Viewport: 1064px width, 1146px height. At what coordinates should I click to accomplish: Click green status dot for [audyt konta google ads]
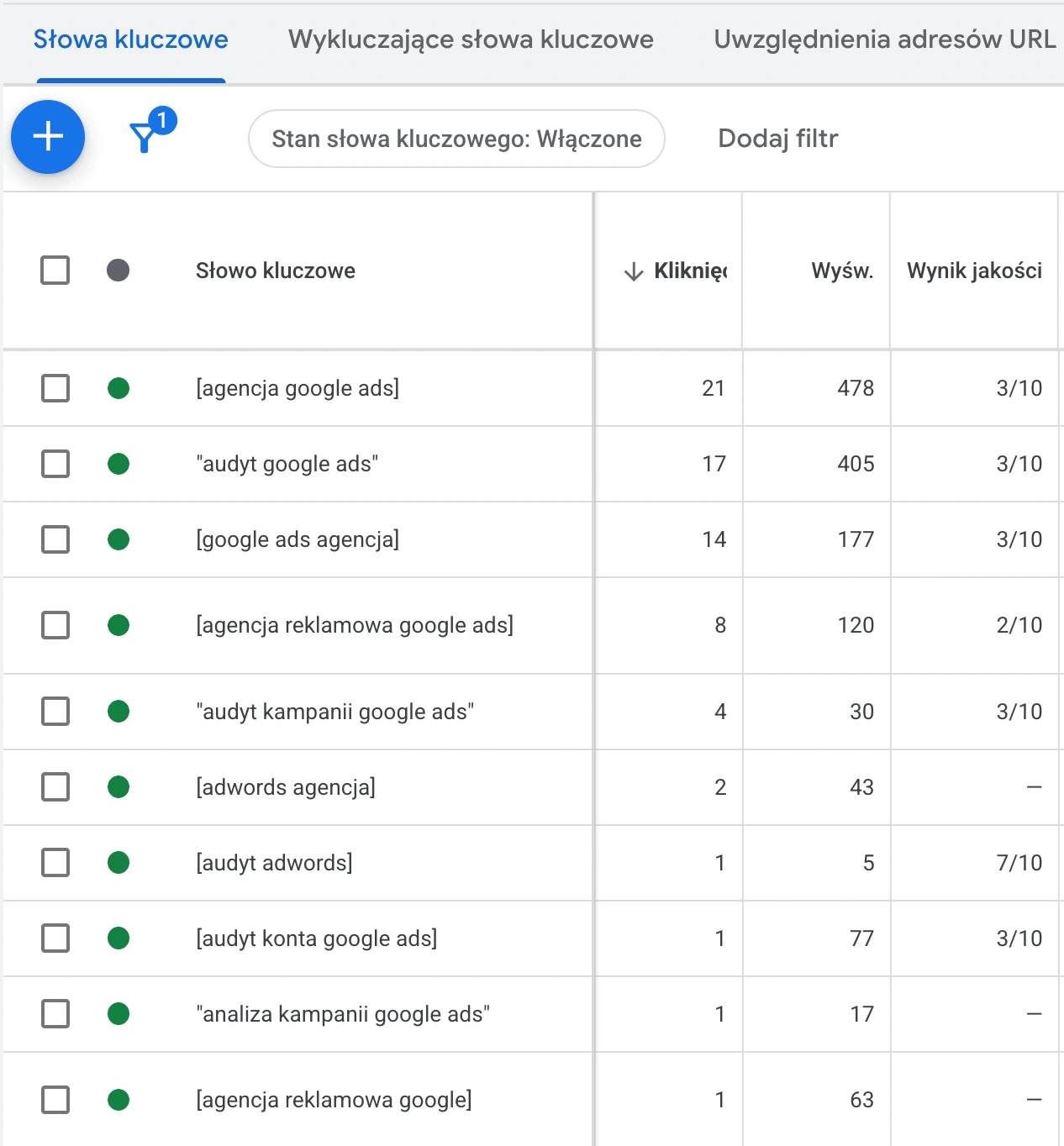[119, 938]
